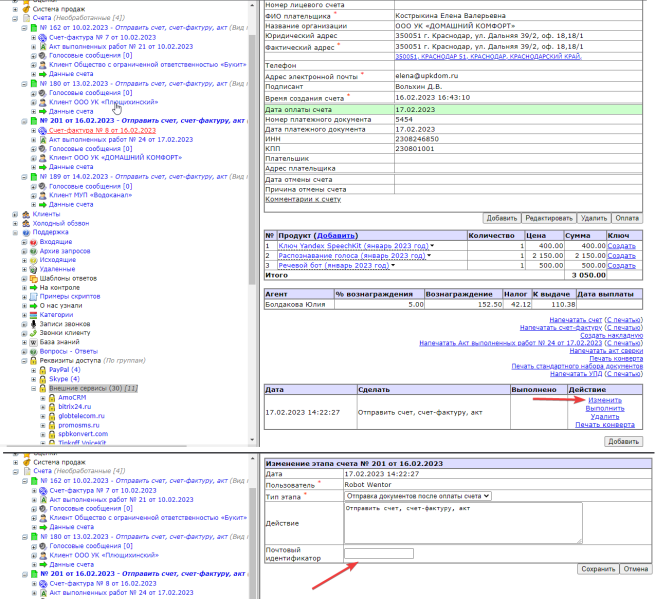Open Печать стандартного набора документов link
The height and width of the screenshot is (599, 655).
coord(577,366)
